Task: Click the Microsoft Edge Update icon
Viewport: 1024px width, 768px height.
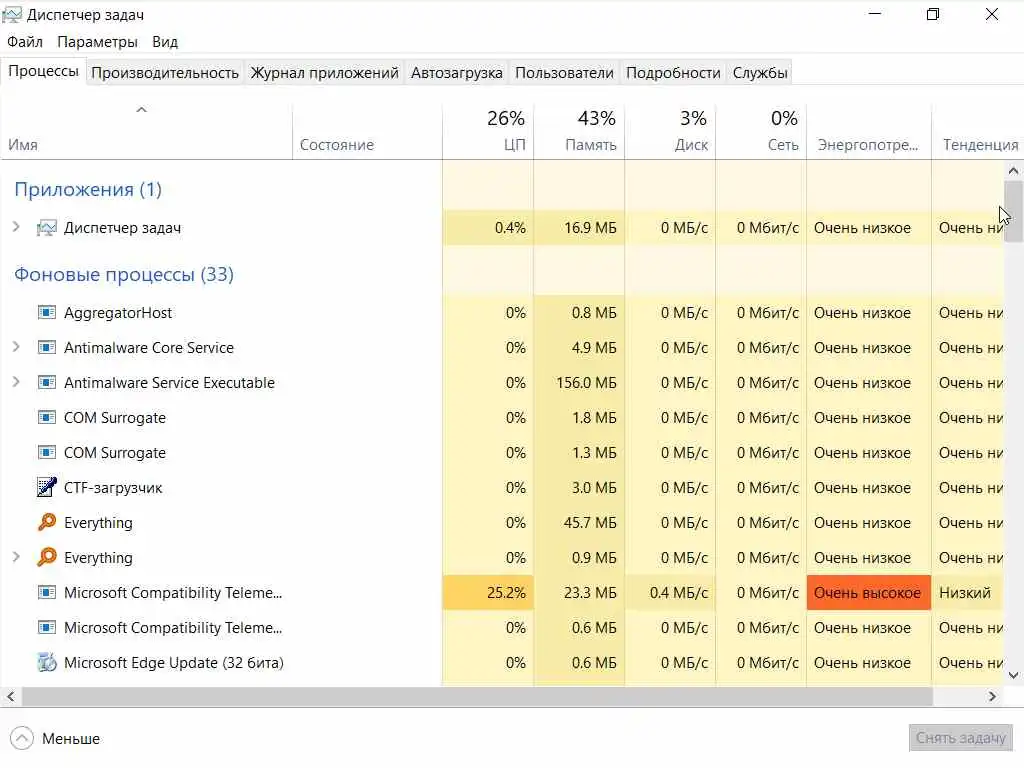Action: pos(46,662)
